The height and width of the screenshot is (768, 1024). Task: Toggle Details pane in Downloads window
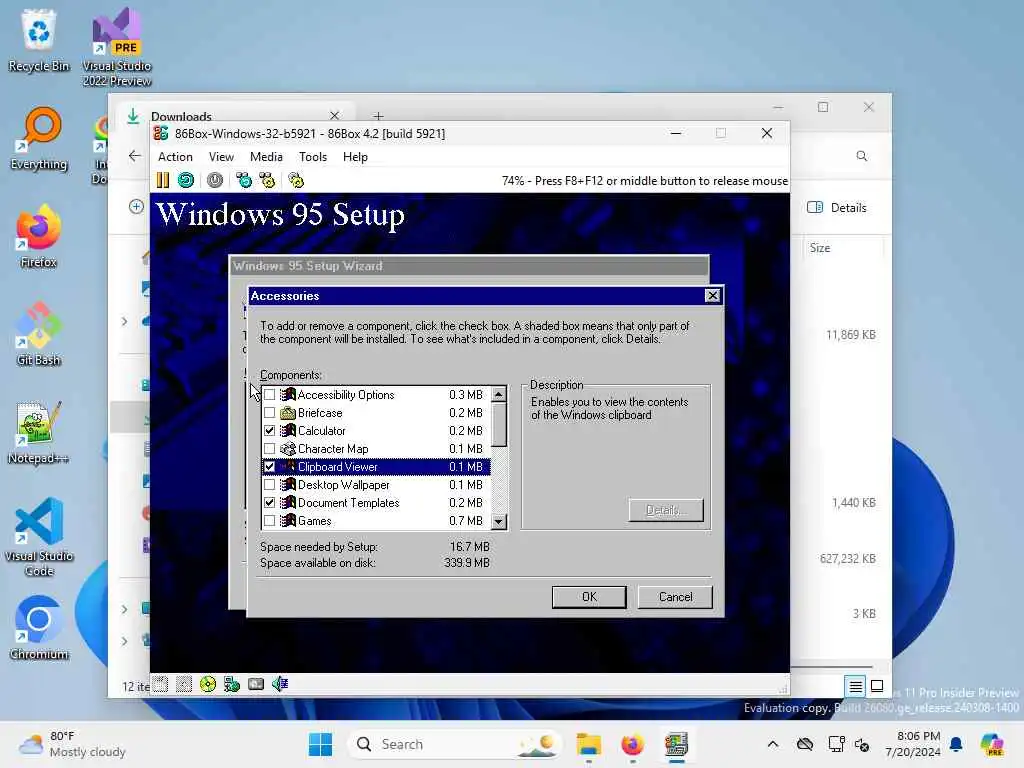click(x=837, y=208)
